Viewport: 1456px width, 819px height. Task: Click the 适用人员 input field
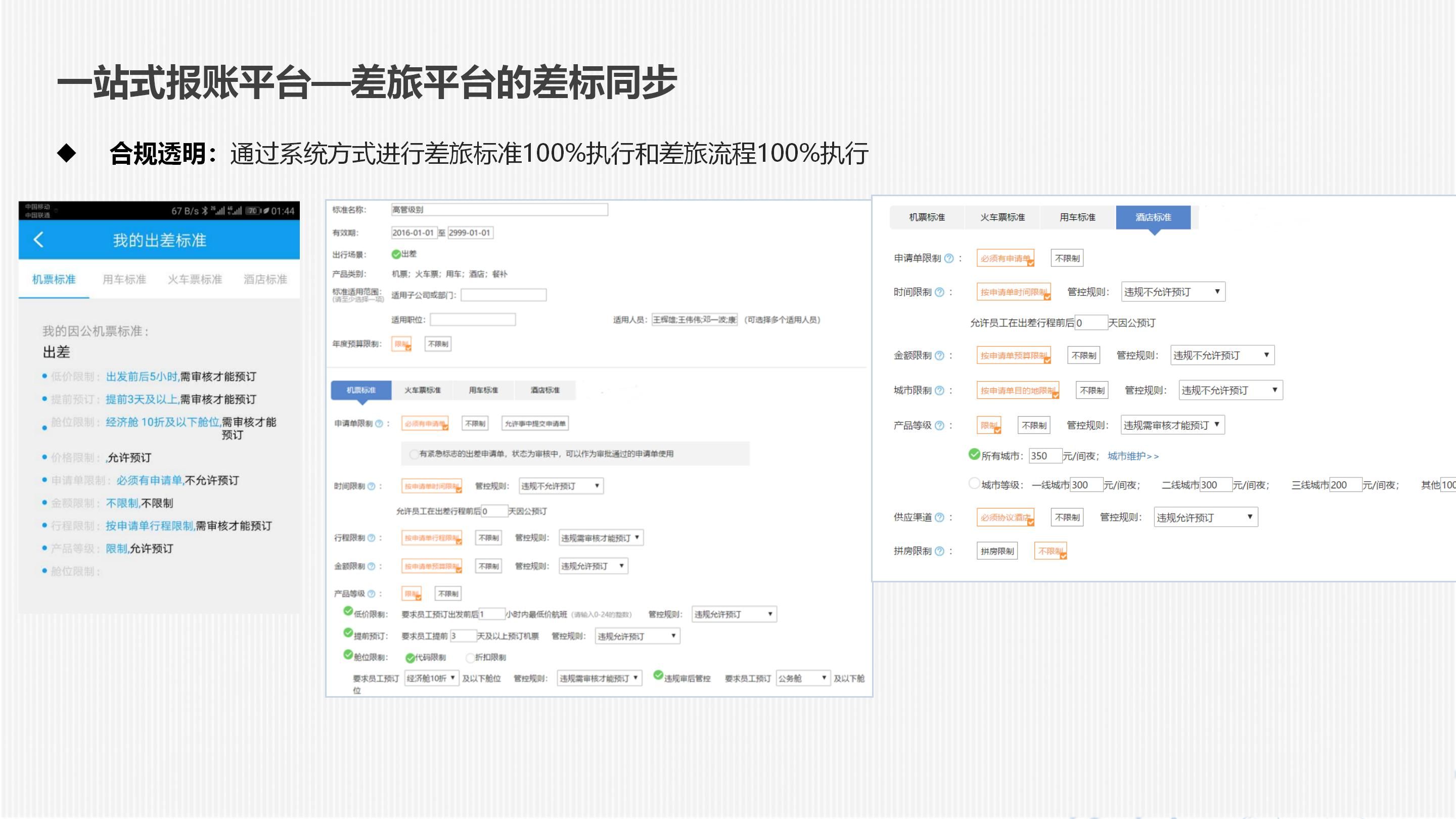695,320
